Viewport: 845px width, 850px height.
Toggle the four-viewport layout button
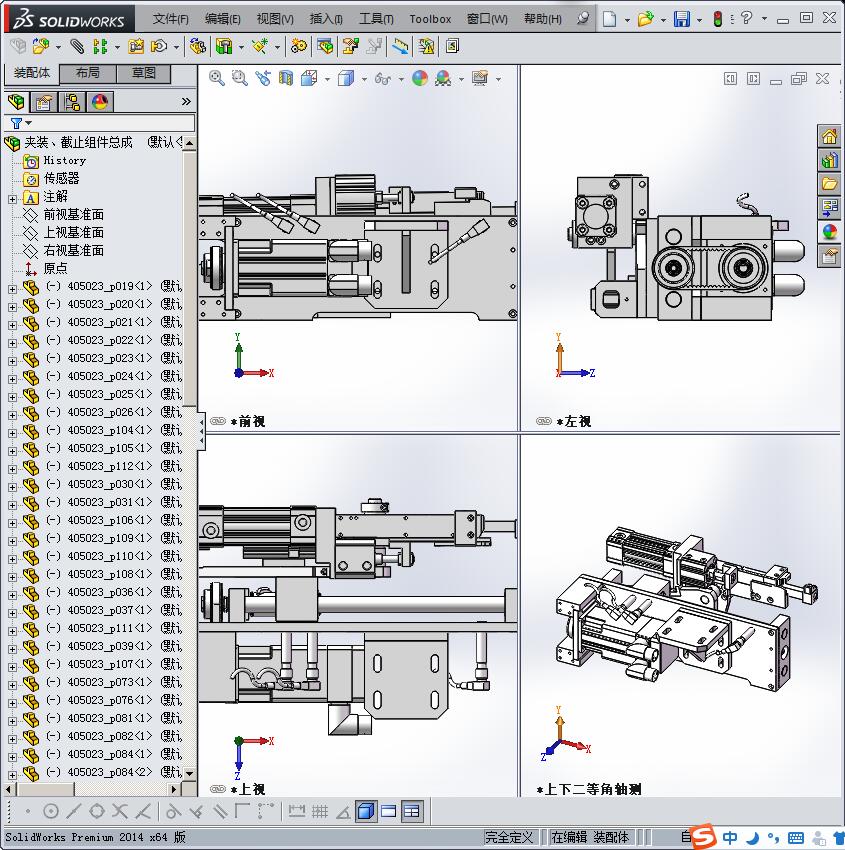click(412, 811)
